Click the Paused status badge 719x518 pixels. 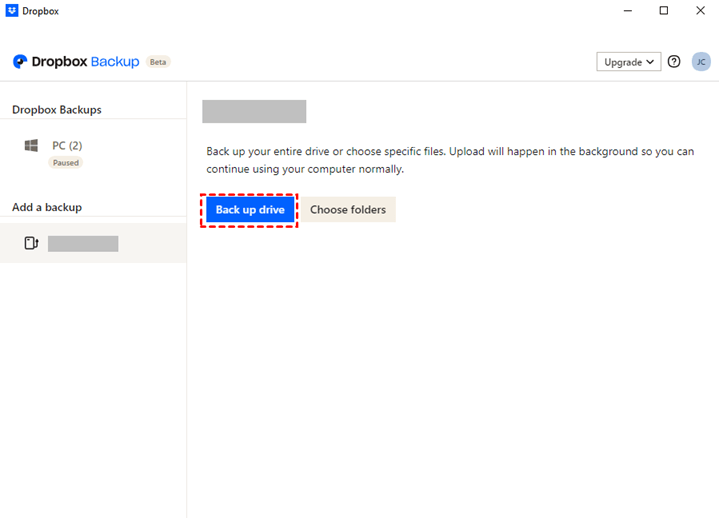(x=66, y=162)
